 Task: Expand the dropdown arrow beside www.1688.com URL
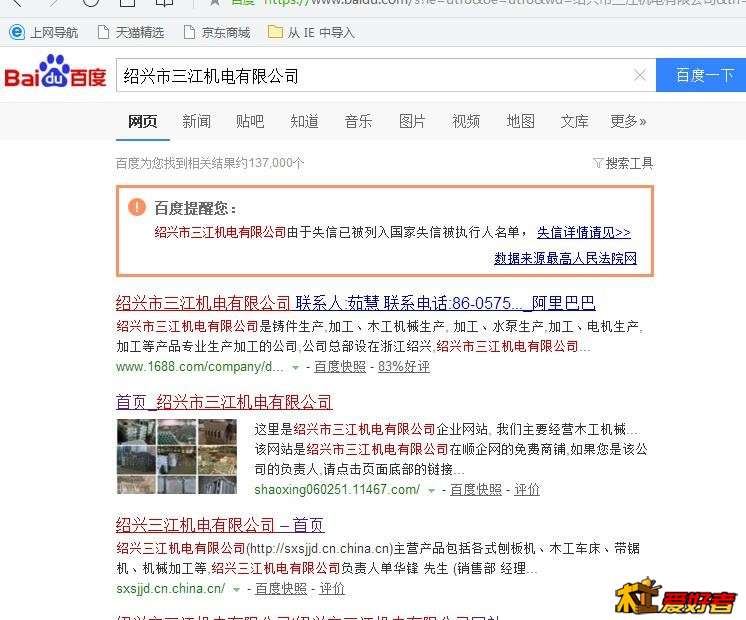point(295,367)
